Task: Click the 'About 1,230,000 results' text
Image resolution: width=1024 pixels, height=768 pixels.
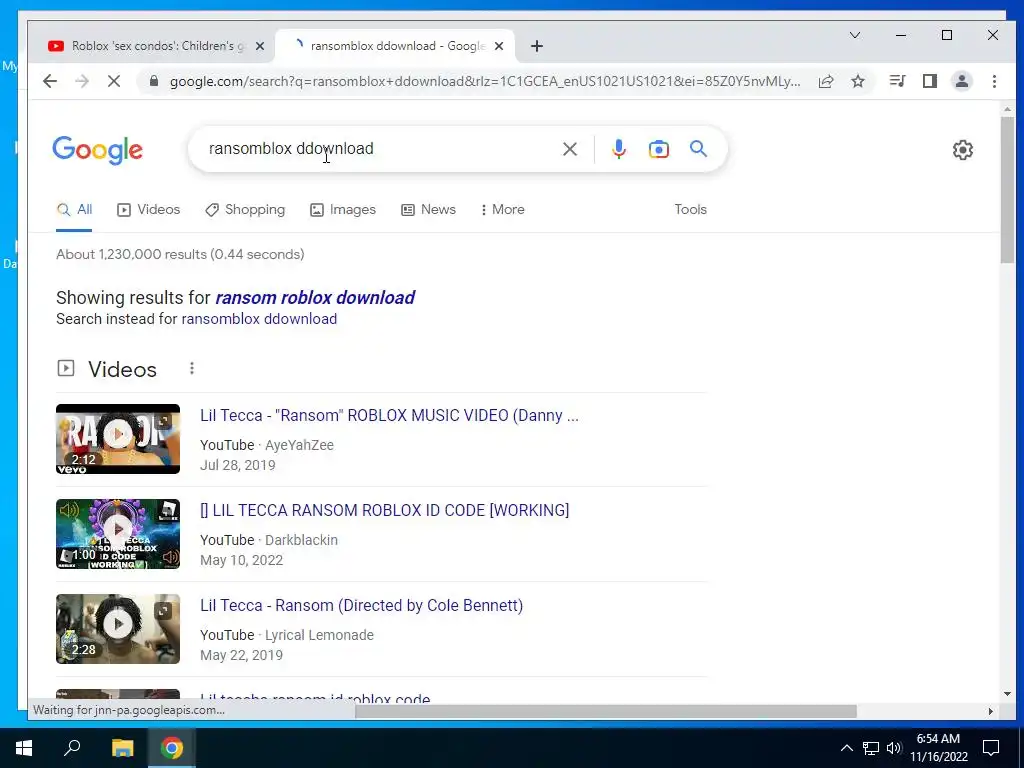Action: pyautogui.click(x=180, y=255)
